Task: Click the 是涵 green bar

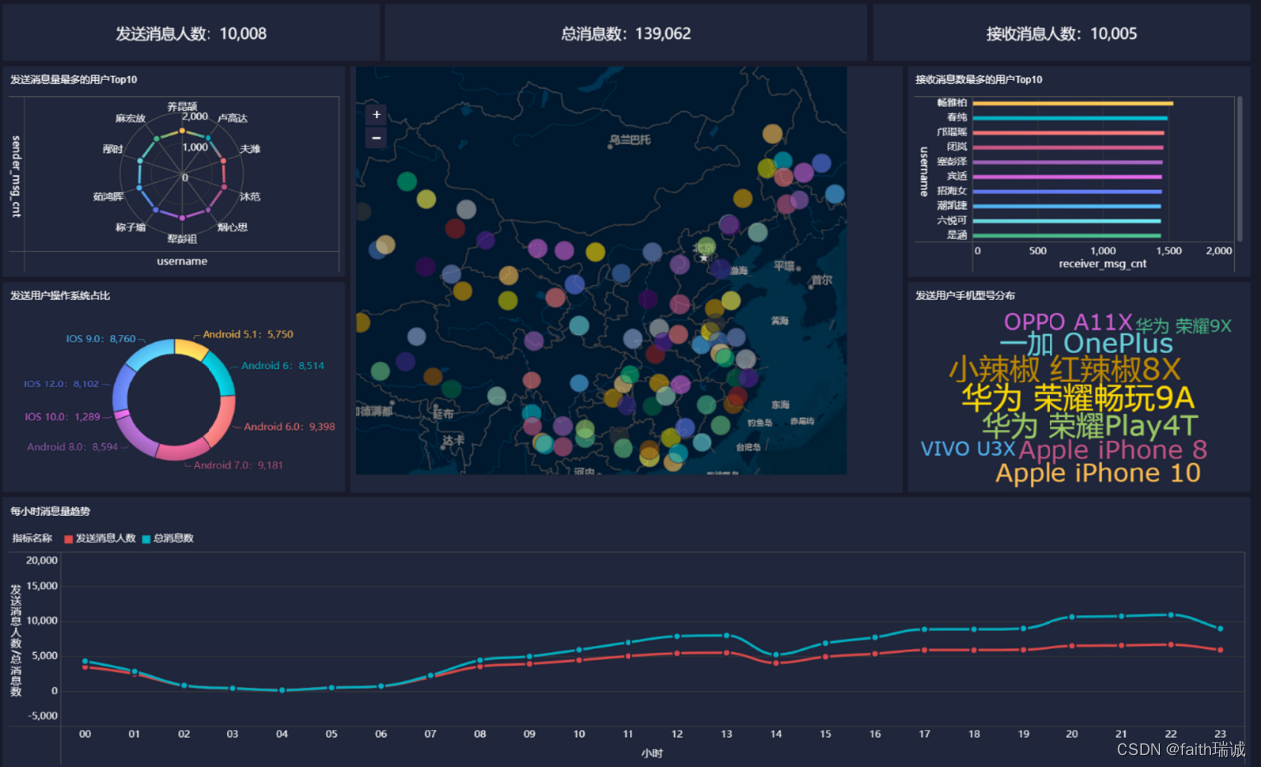Action: tap(1066, 235)
